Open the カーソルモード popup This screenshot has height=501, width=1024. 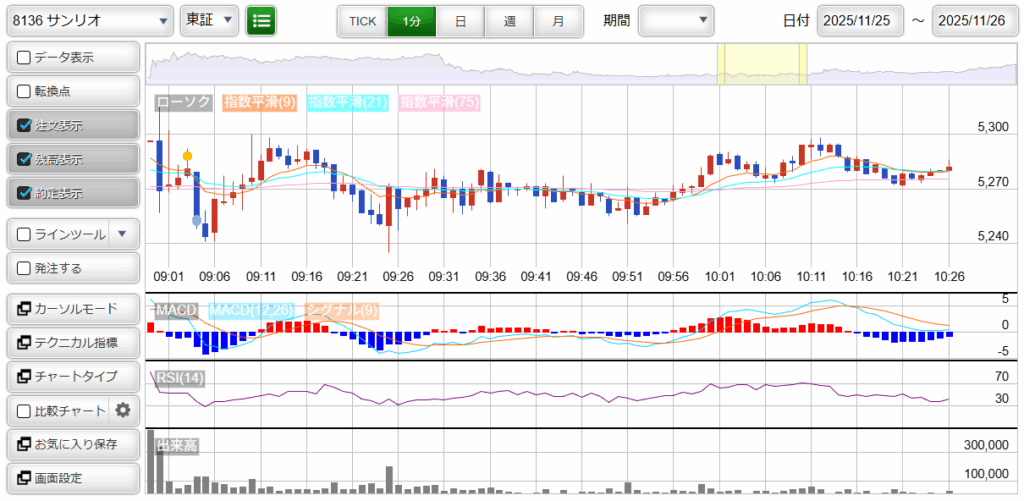point(73,308)
